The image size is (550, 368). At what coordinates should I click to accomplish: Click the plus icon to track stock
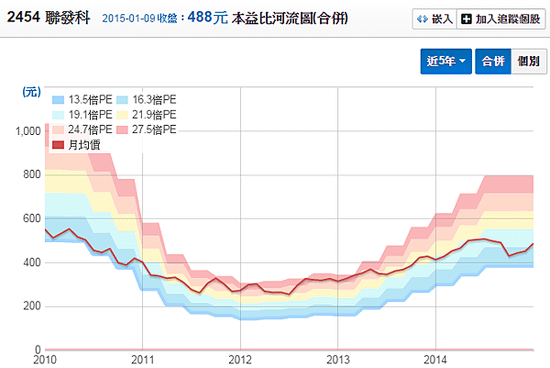(x=466, y=19)
